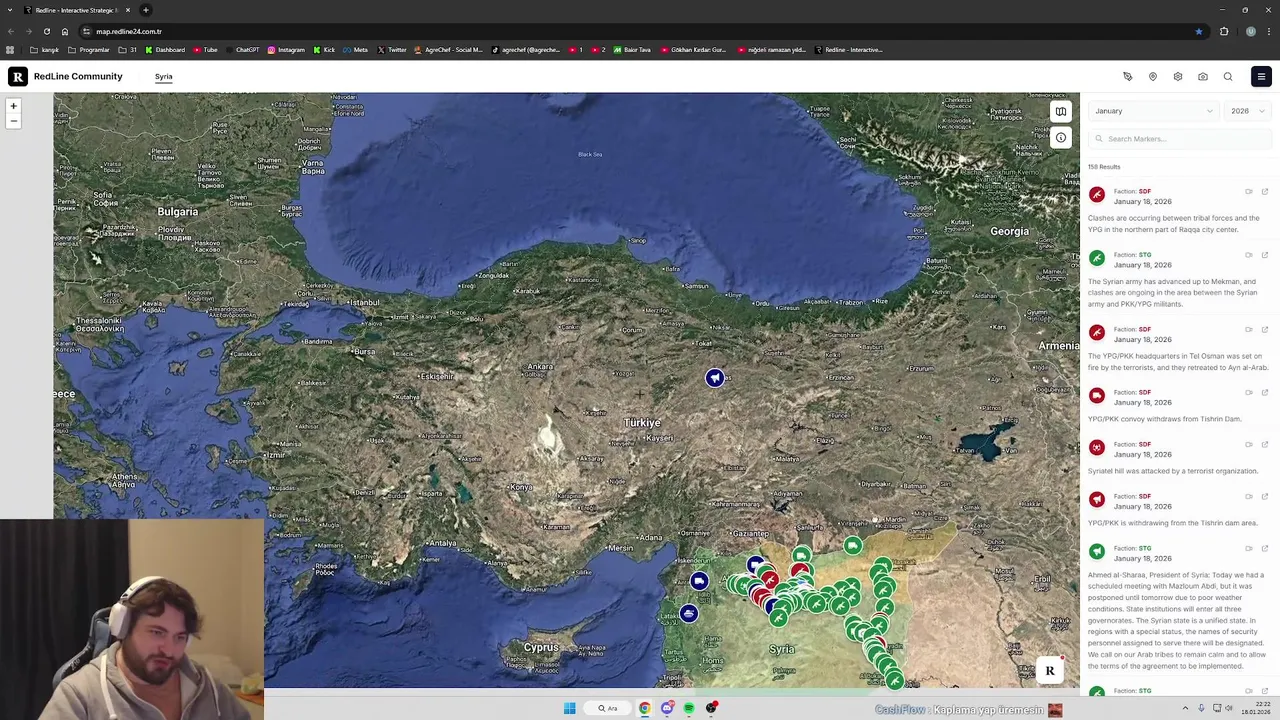
Task: Open the Instagram bookmark
Action: [286, 50]
